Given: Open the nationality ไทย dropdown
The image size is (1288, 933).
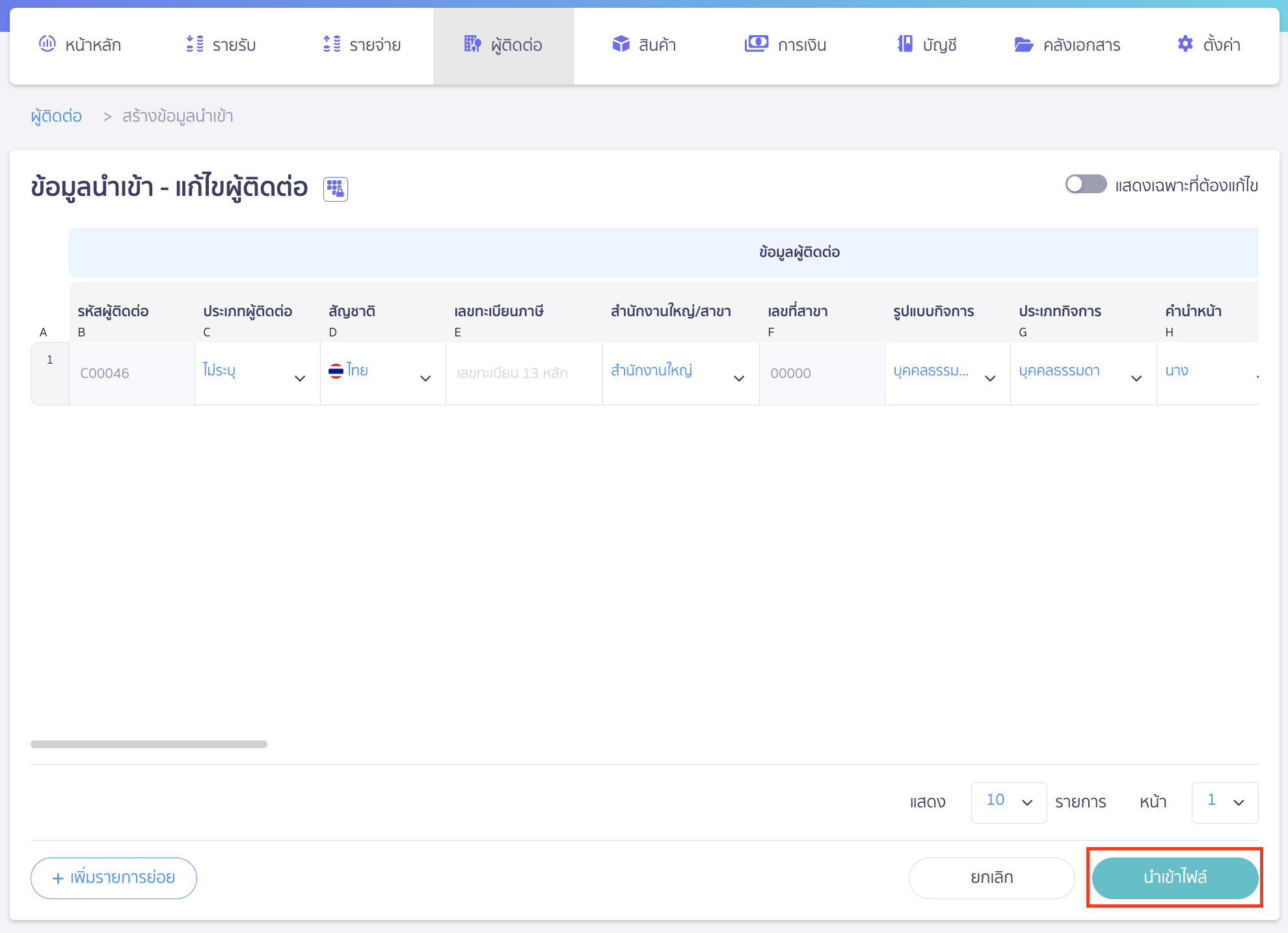Looking at the screenshot, I should coord(382,373).
